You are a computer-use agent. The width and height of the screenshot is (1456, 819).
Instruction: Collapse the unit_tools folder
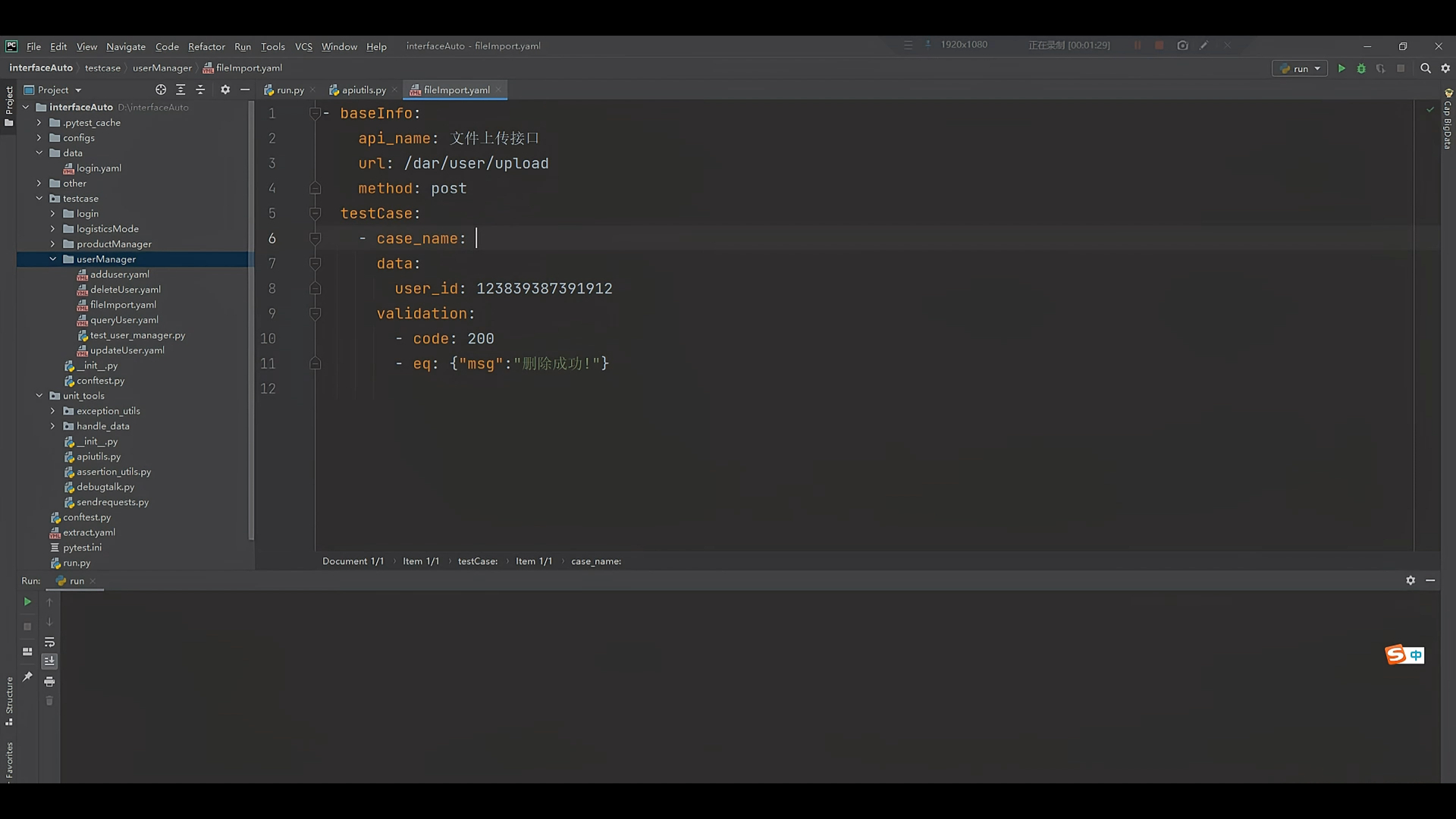click(x=39, y=396)
